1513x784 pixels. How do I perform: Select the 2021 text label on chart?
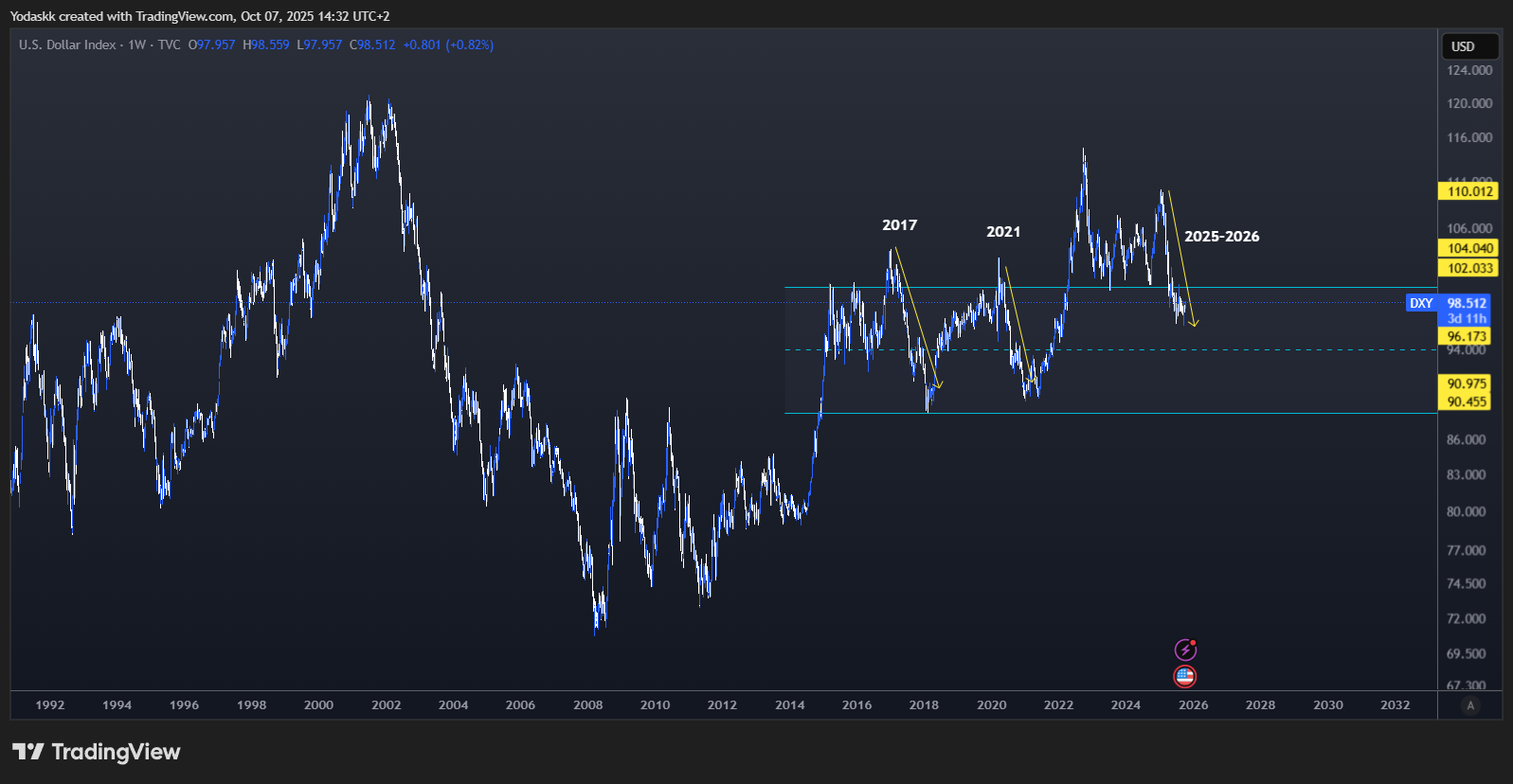click(x=1003, y=232)
